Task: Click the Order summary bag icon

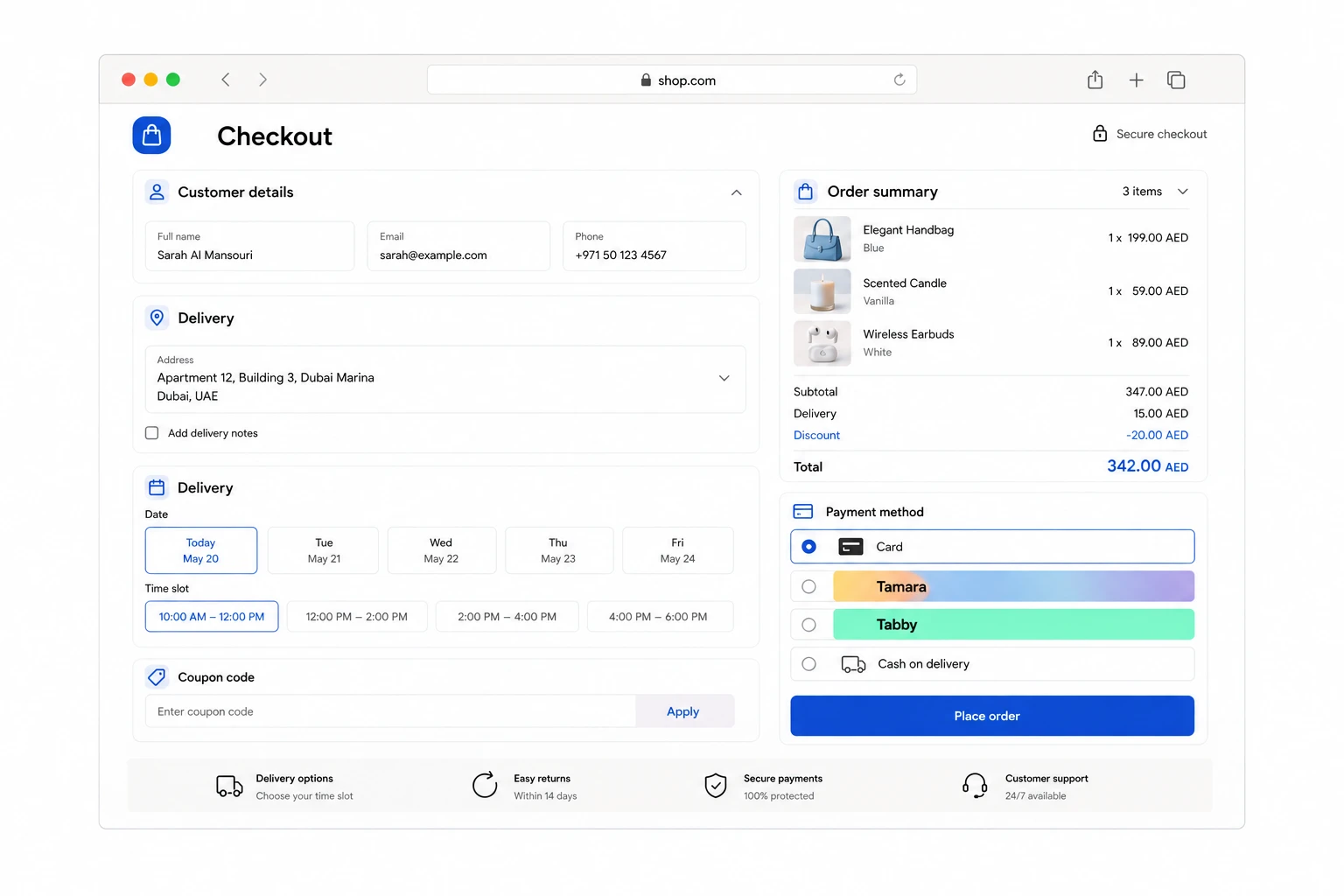Action: point(805,191)
